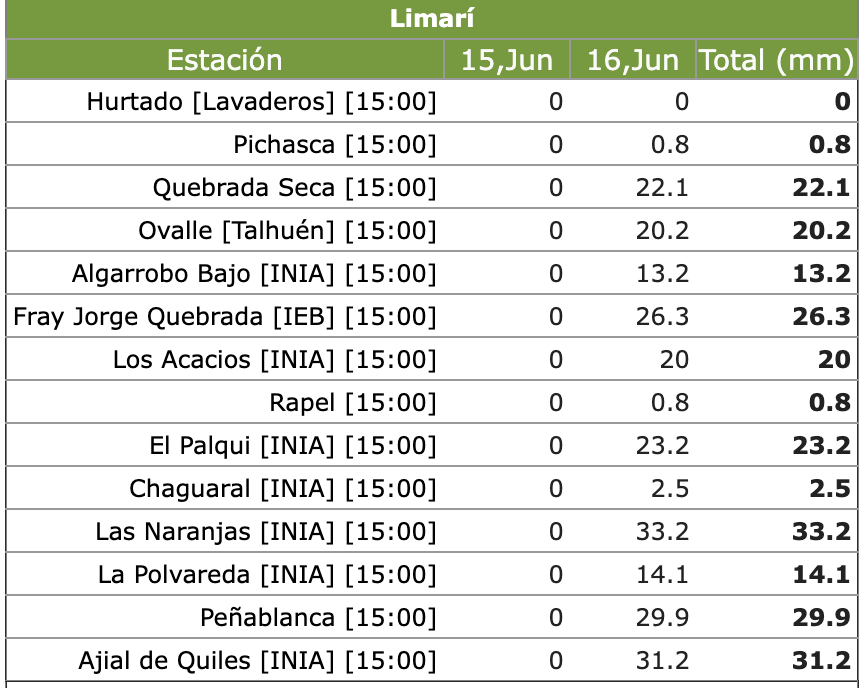Click the Las Naranjas total 33.2

pos(821,532)
